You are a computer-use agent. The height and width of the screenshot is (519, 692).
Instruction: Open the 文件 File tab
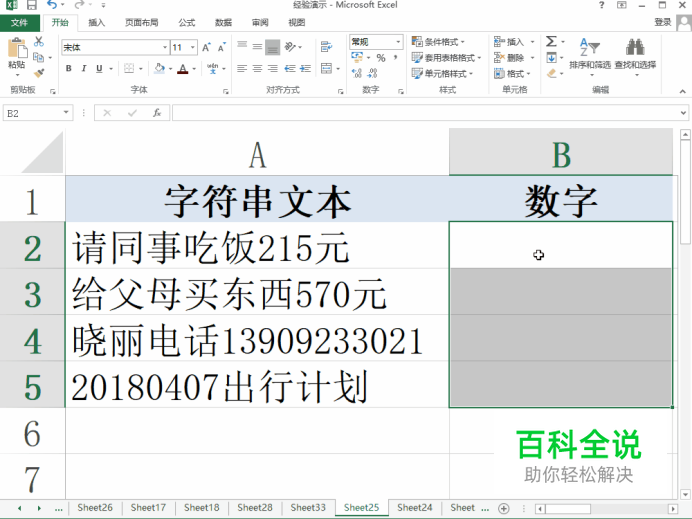[x=19, y=23]
